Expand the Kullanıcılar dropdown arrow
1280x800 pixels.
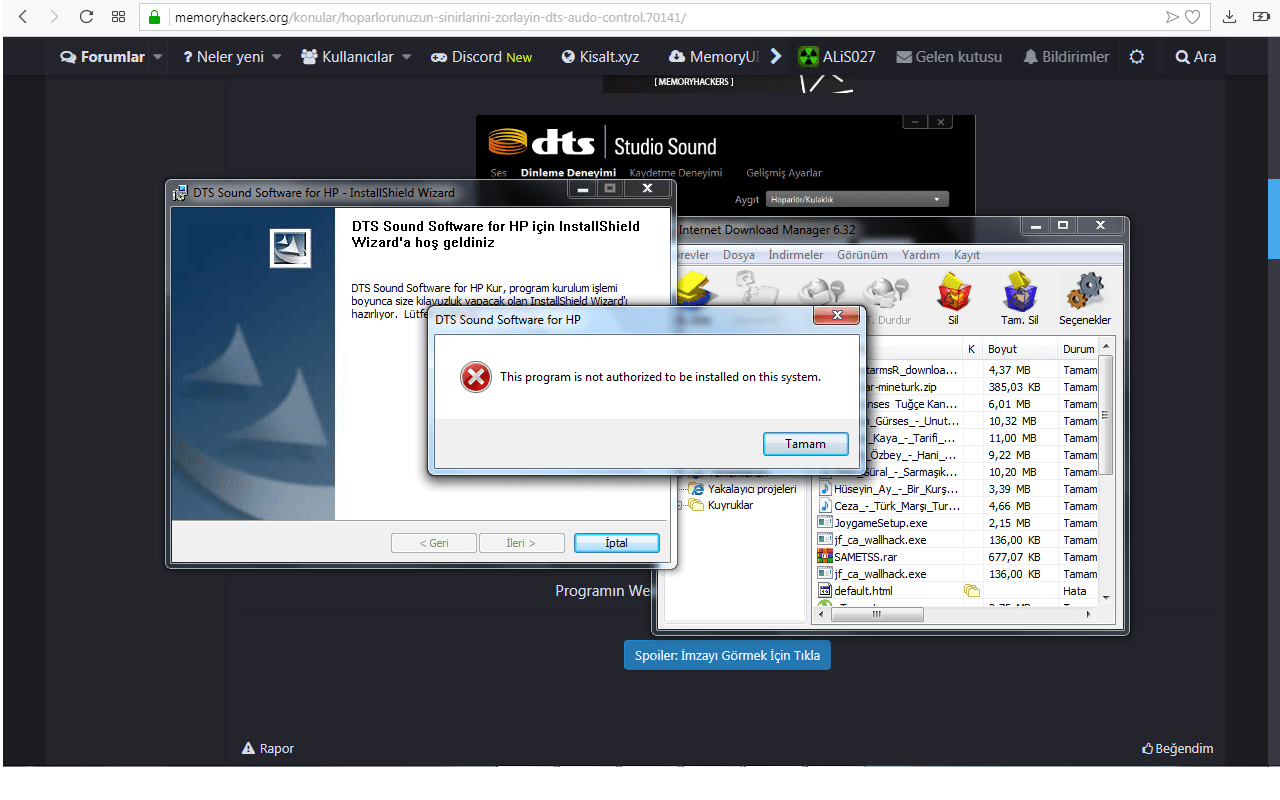tap(407, 57)
